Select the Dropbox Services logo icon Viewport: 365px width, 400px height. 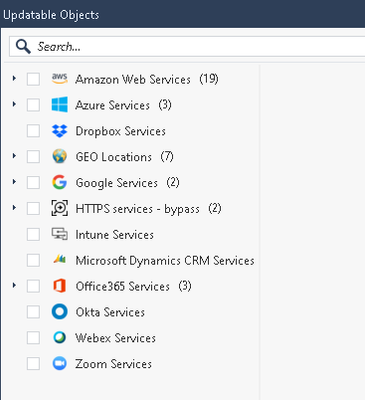click(60, 131)
